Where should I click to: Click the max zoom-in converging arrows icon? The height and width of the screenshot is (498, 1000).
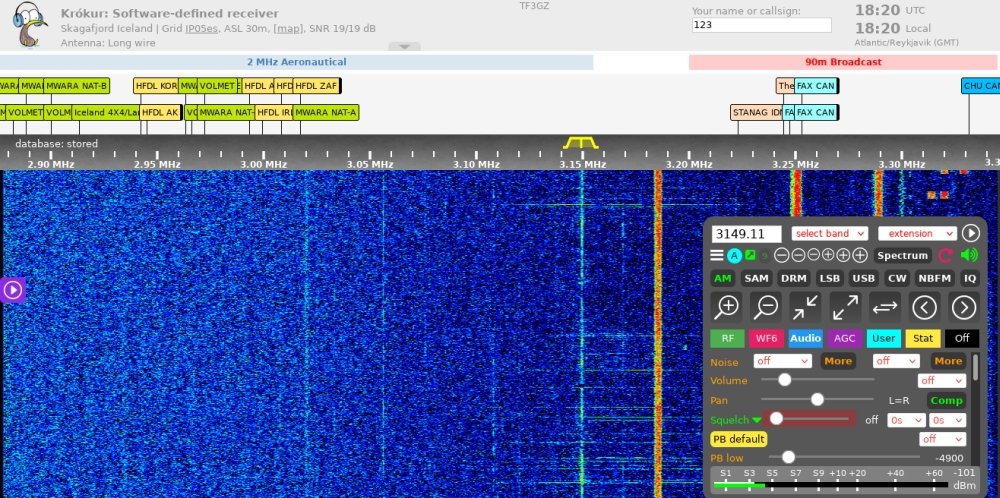(805, 307)
